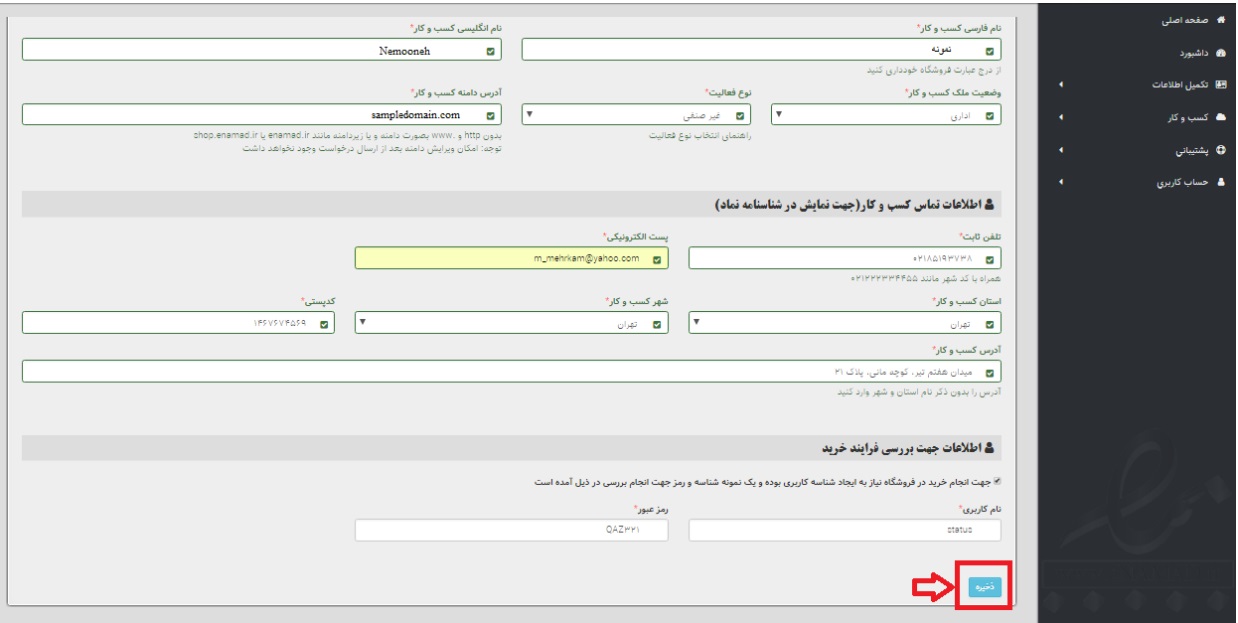Expand the حساب کاربری submenu arrow
1238x623 pixels.
(1060, 184)
